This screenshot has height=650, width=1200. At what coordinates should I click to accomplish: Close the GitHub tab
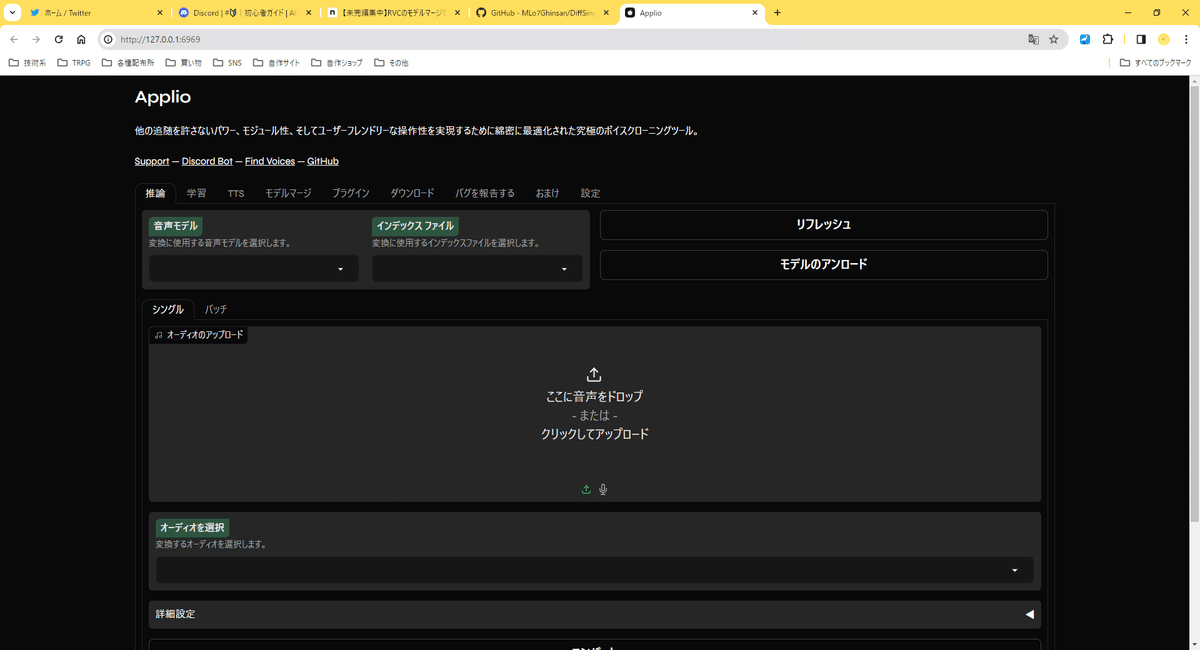pyautogui.click(x=606, y=13)
